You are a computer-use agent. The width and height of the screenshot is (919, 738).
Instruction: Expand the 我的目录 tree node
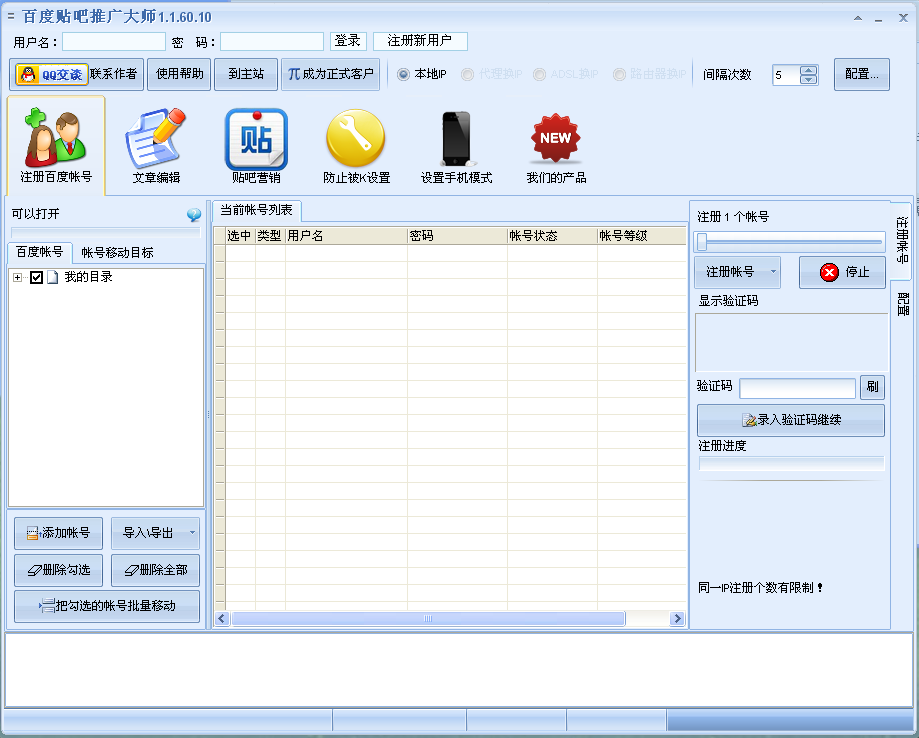click(17, 277)
